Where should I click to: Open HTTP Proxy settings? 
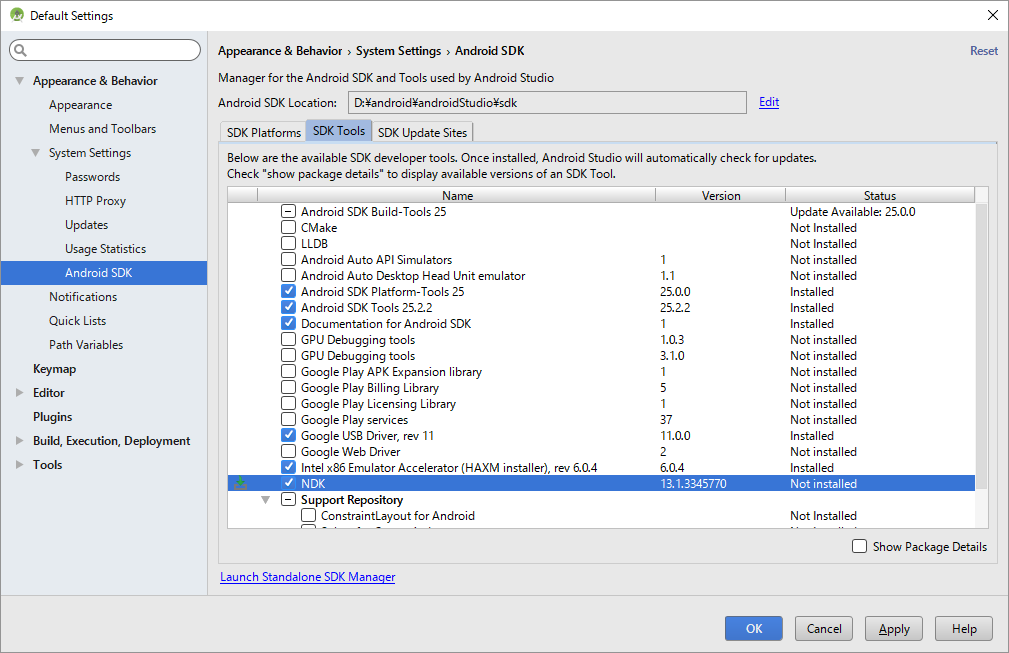(95, 201)
